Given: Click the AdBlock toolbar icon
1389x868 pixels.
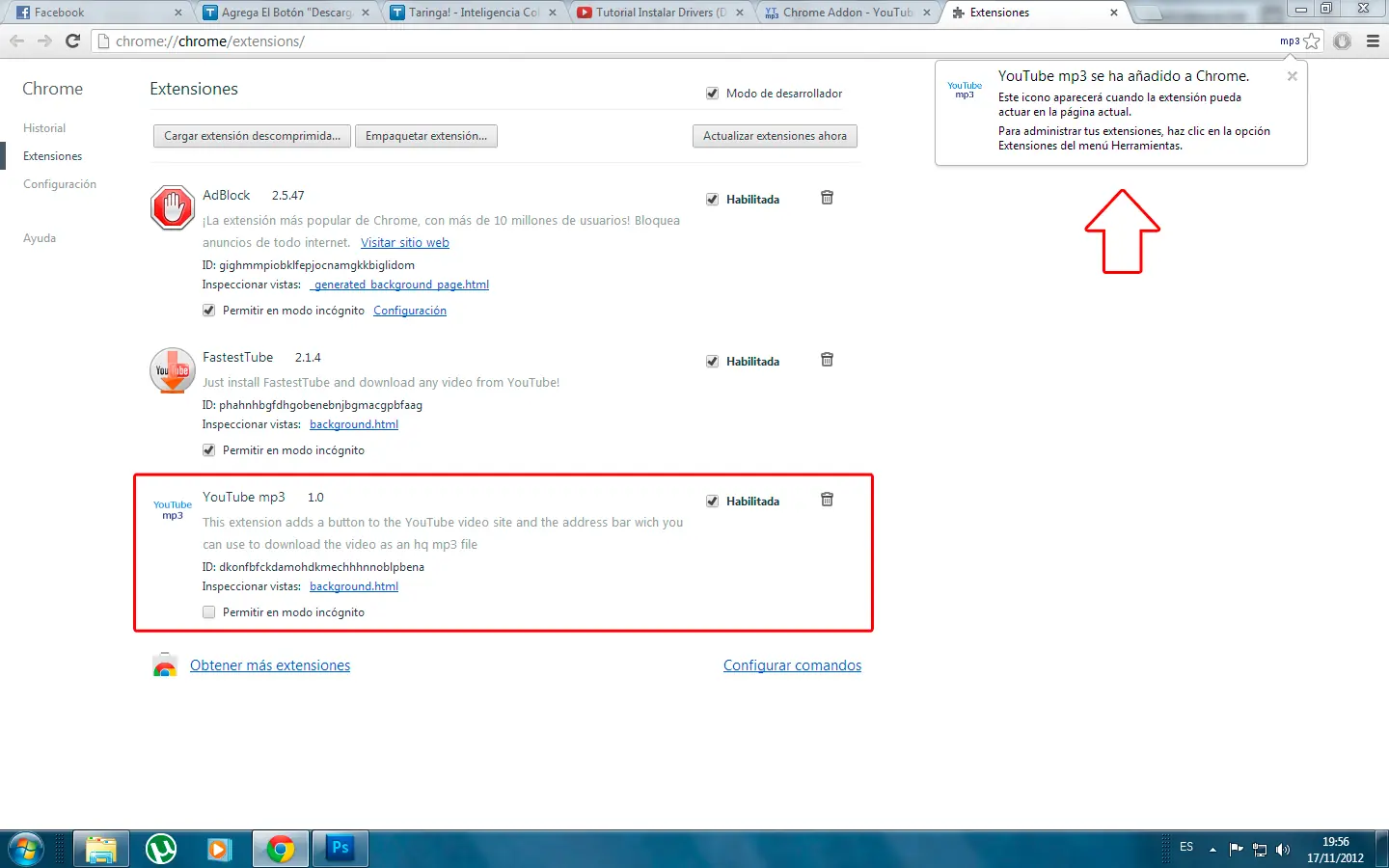Looking at the screenshot, I should click(x=1342, y=41).
